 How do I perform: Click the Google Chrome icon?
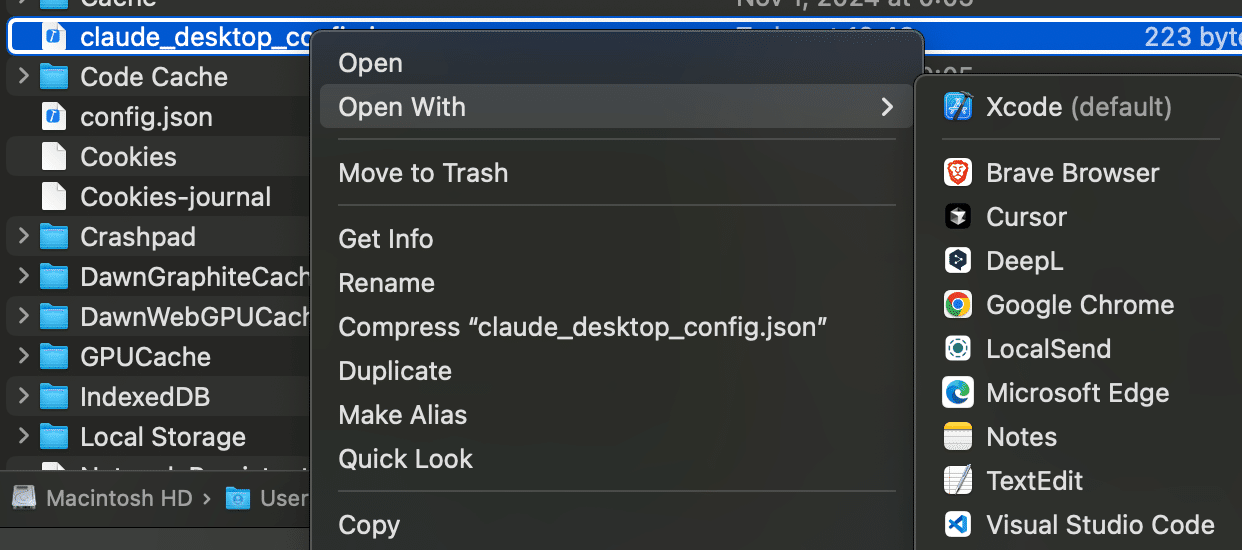point(958,305)
